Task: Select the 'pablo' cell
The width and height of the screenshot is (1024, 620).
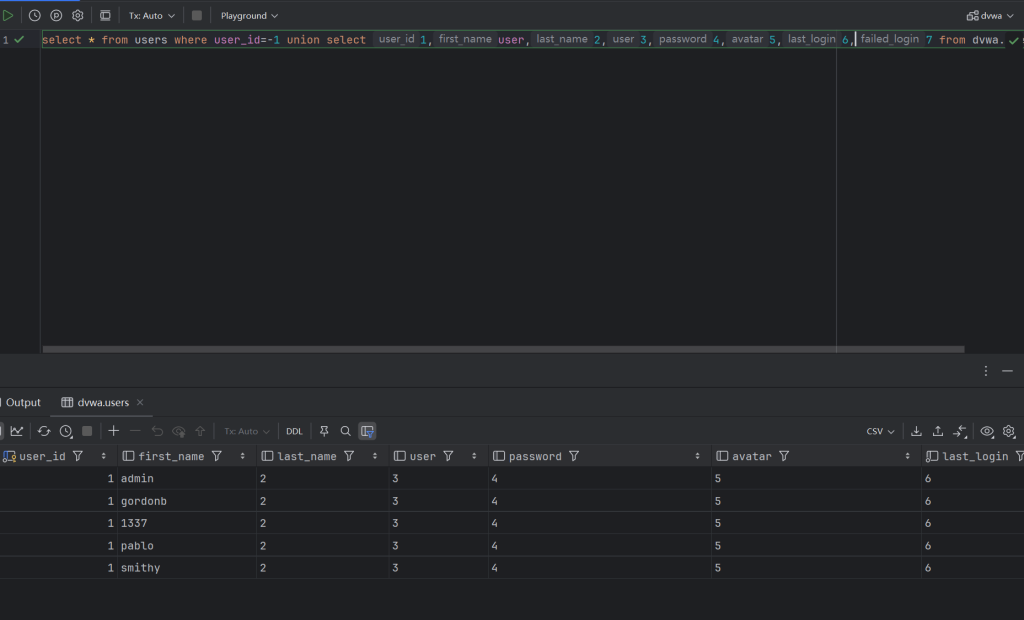Action: point(187,546)
